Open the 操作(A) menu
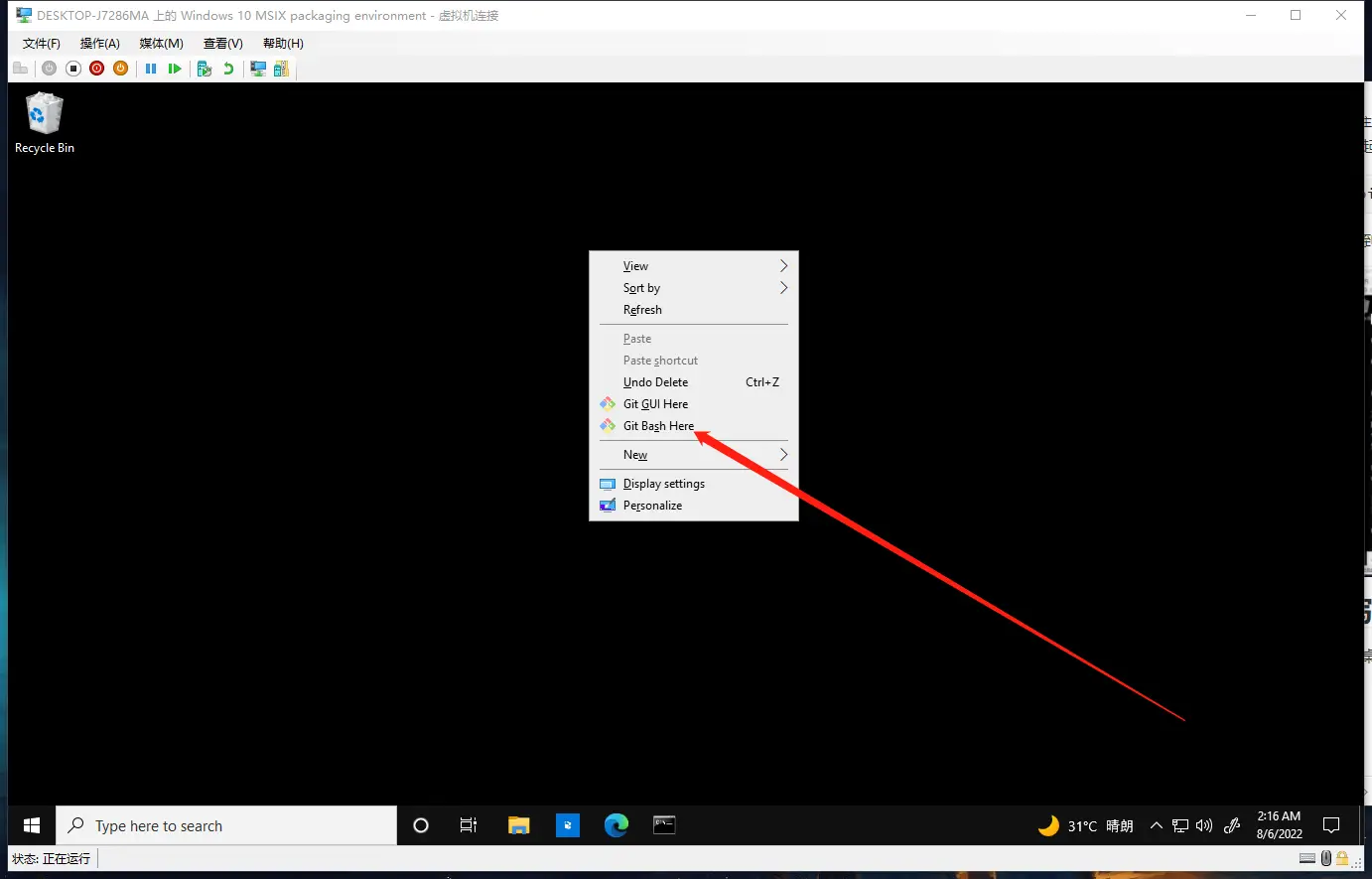 pos(99,44)
